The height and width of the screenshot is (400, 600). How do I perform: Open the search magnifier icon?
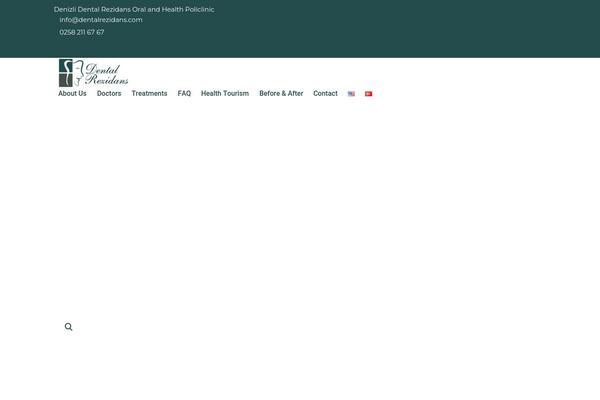[x=68, y=327]
